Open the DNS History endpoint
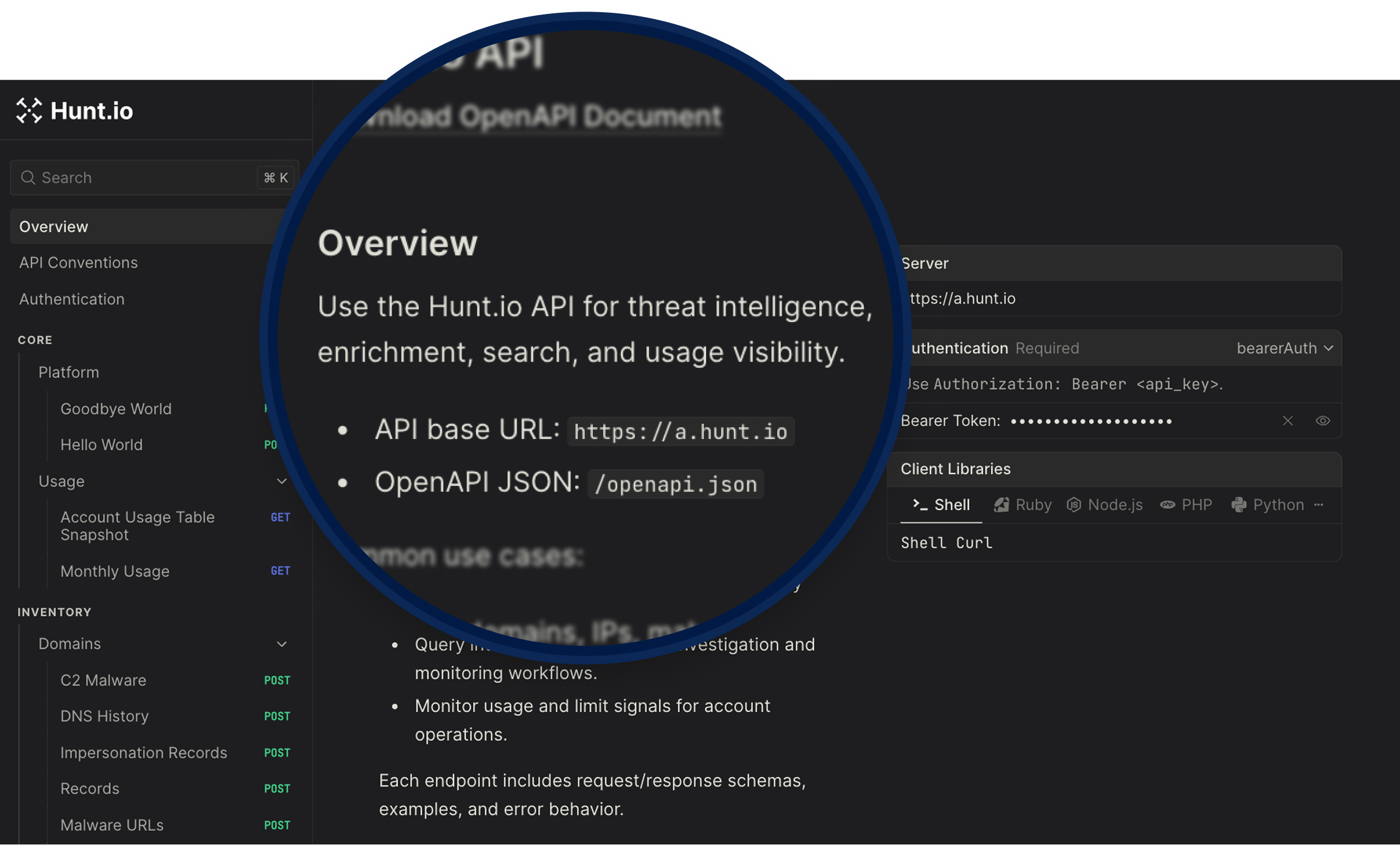The width and height of the screenshot is (1400, 845). 105,716
